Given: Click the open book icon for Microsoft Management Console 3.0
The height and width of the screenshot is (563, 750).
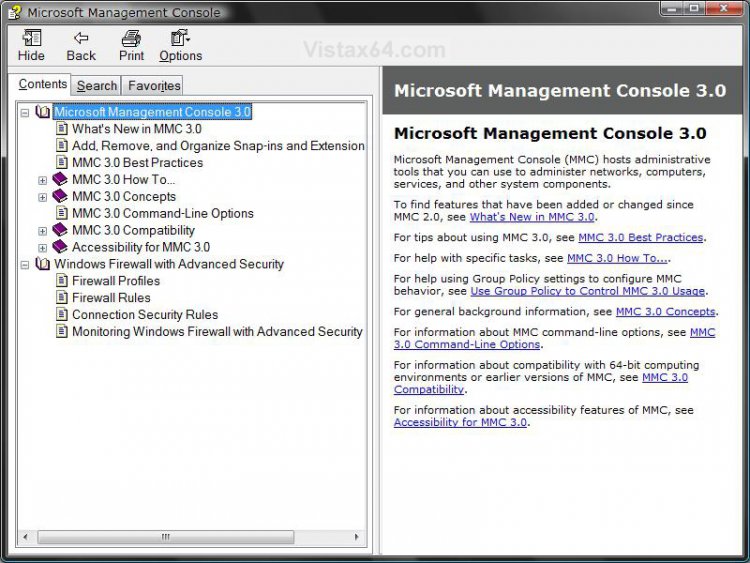Looking at the screenshot, I should [43, 111].
